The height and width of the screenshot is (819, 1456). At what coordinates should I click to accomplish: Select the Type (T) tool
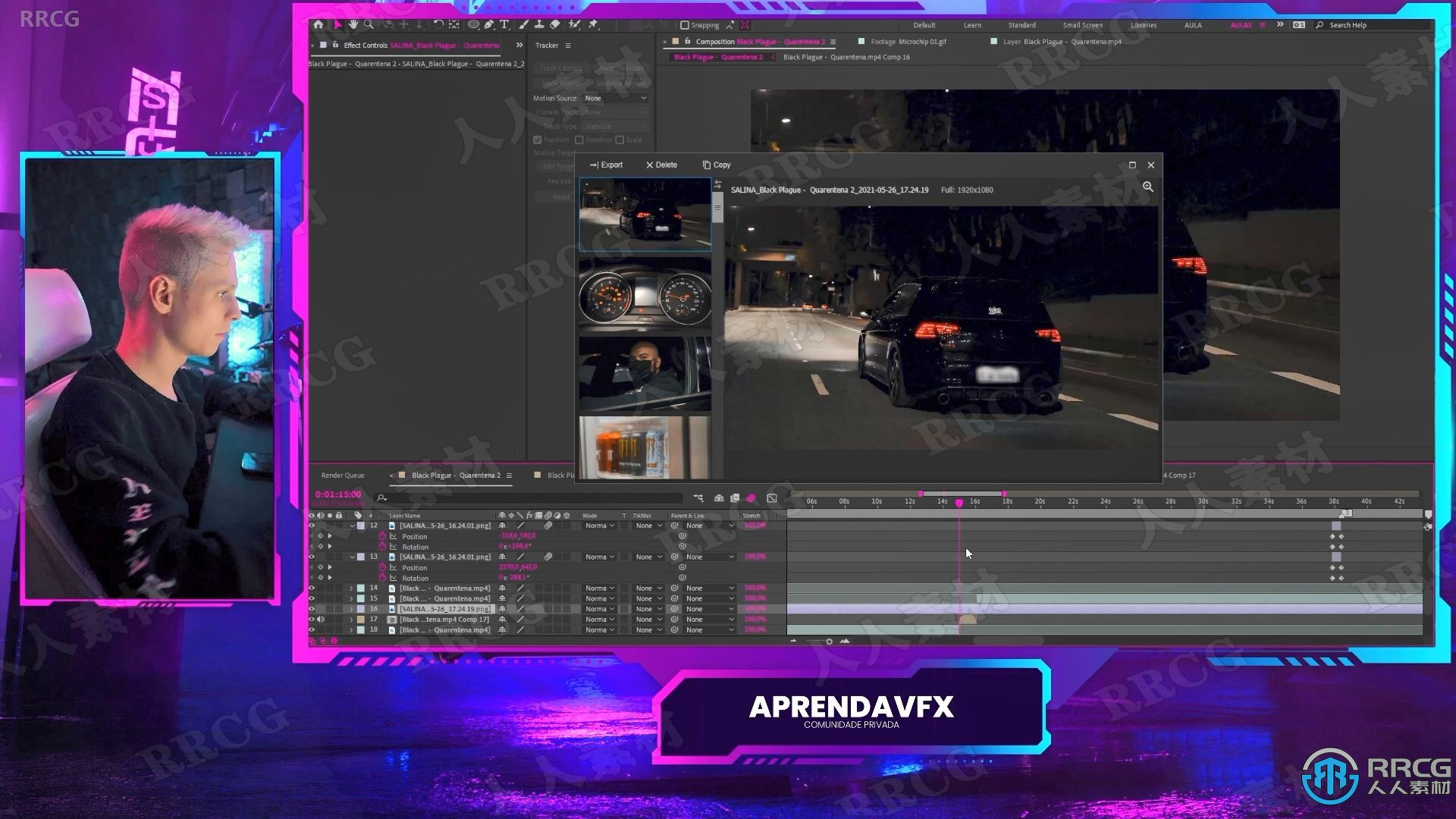(x=504, y=24)
